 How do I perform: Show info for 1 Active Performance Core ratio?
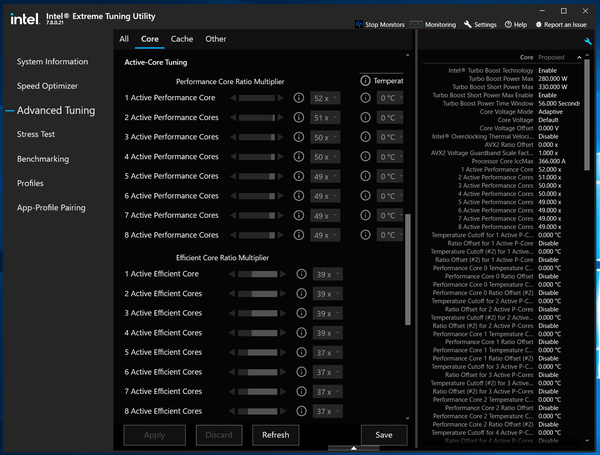(298, 98)
